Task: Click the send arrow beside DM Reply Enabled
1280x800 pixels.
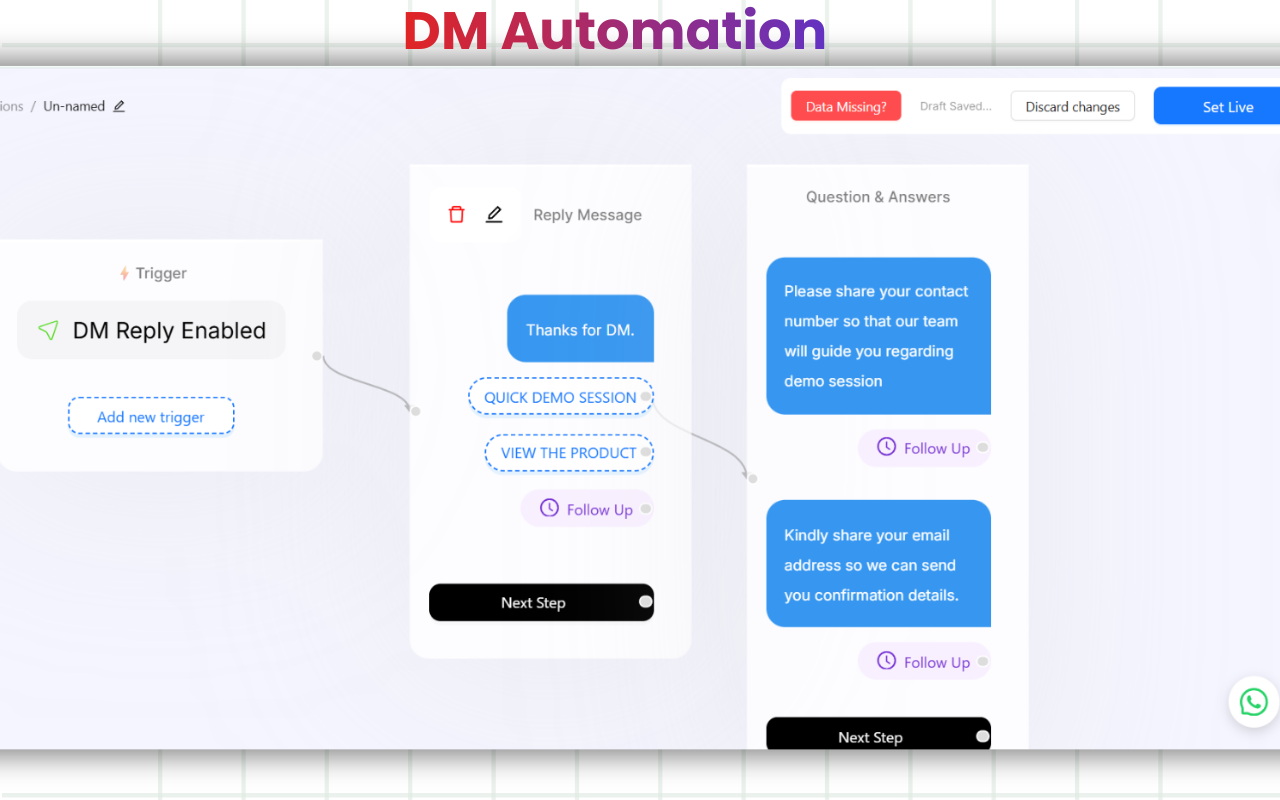Action: (x=48, y=330)
